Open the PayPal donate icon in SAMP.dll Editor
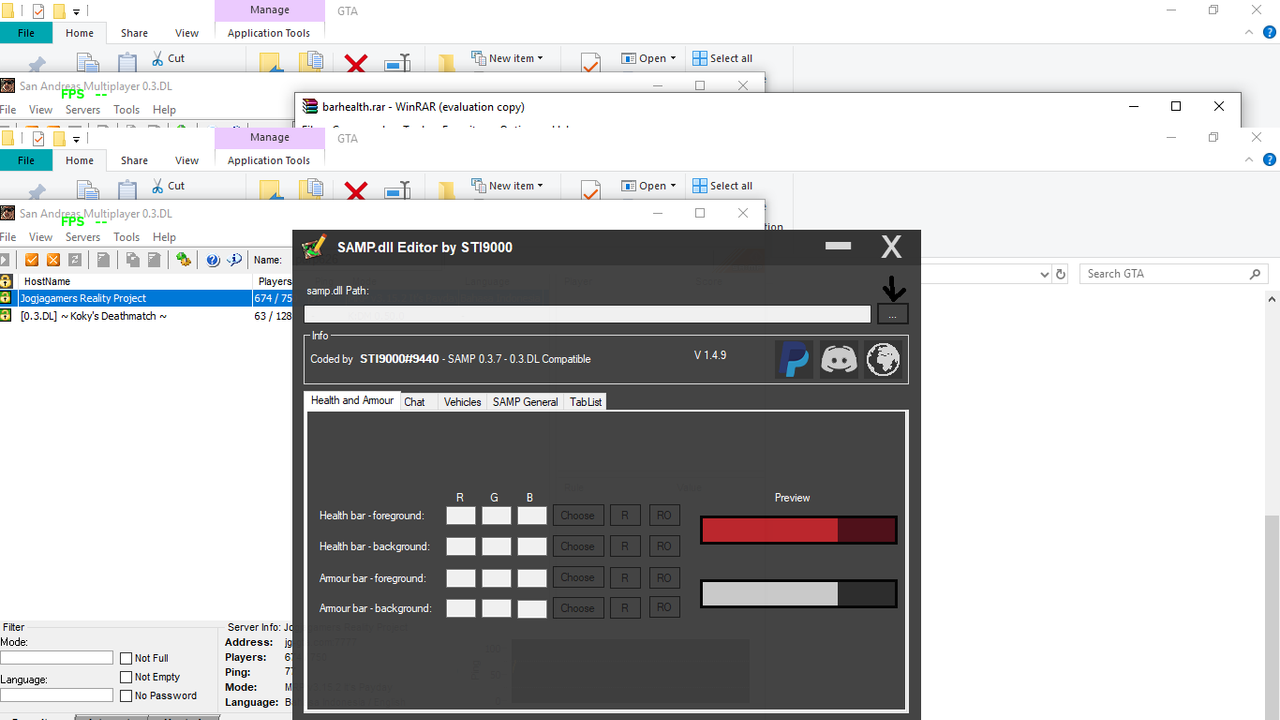This screenshot has height=720, width=1280. coord(794,359)
